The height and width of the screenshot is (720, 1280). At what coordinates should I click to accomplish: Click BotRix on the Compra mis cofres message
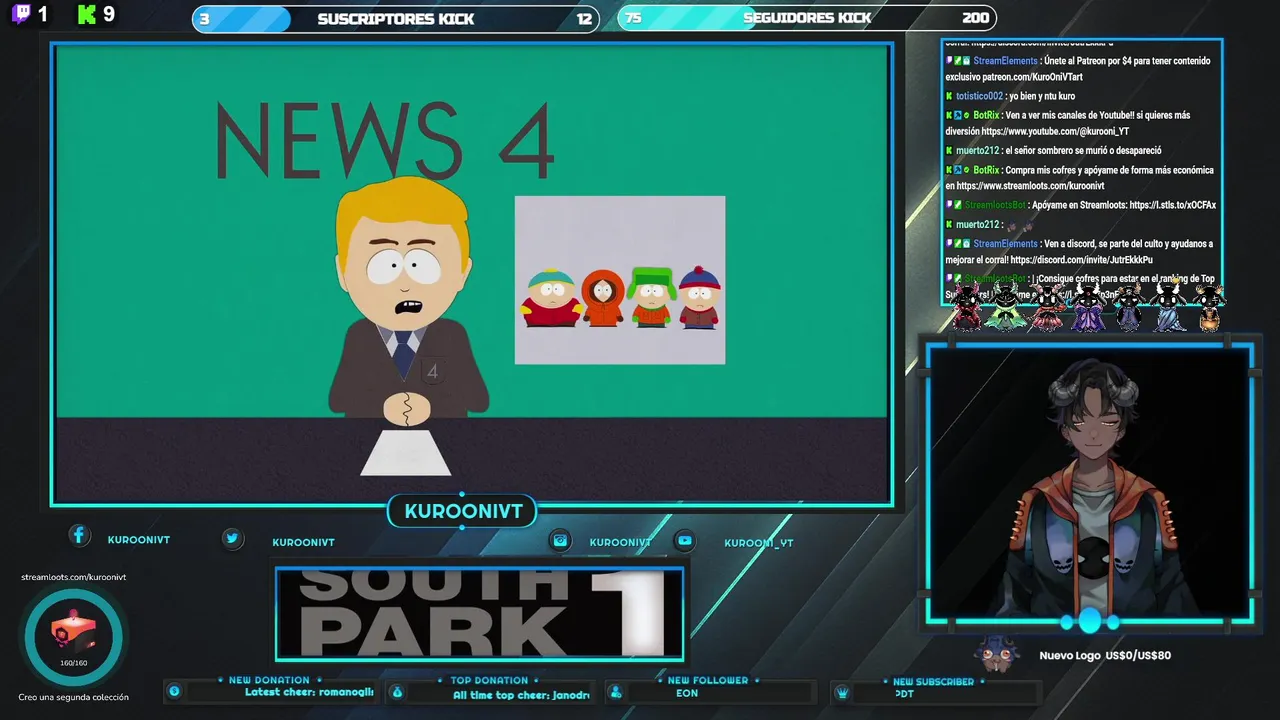pos(986,170)
